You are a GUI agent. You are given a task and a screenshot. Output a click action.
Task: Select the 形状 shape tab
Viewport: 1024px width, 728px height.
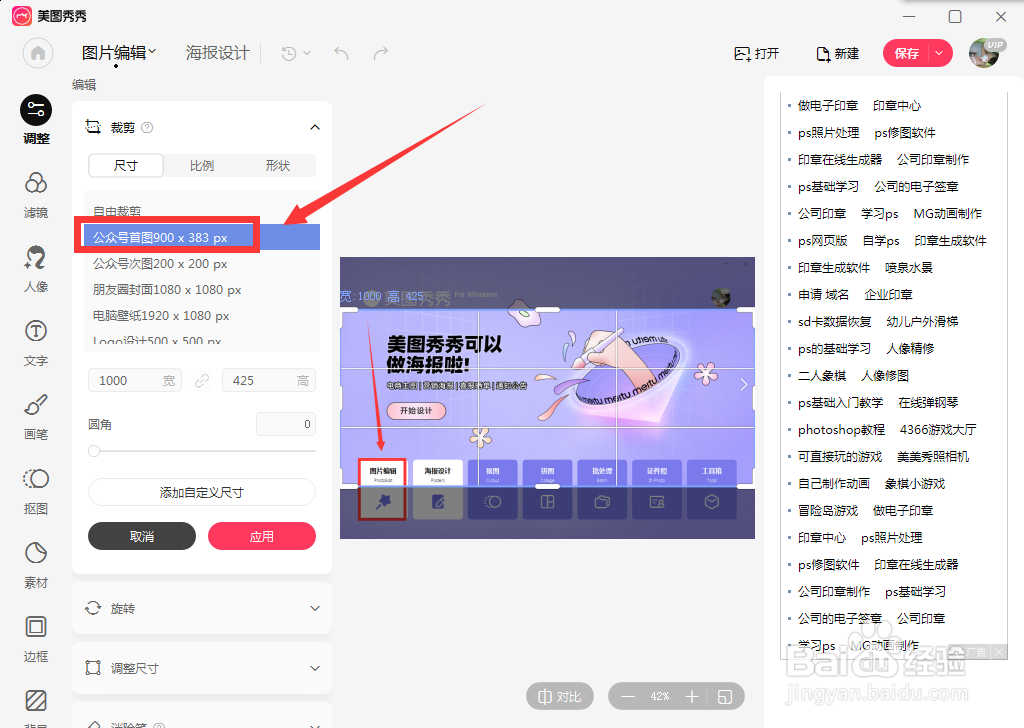coord(278,166)
